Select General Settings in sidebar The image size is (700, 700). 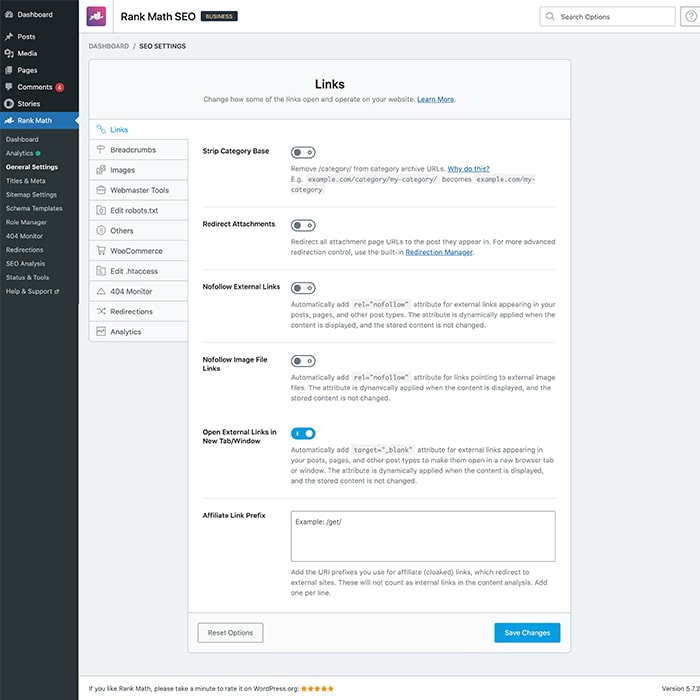(32, 167)
